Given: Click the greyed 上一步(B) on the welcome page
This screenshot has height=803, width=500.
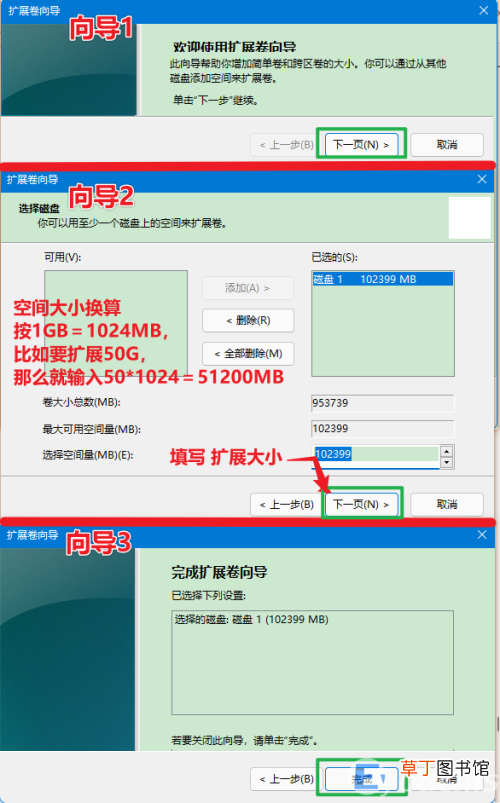Looking at the screenshot, I should (x=286, y=145).
